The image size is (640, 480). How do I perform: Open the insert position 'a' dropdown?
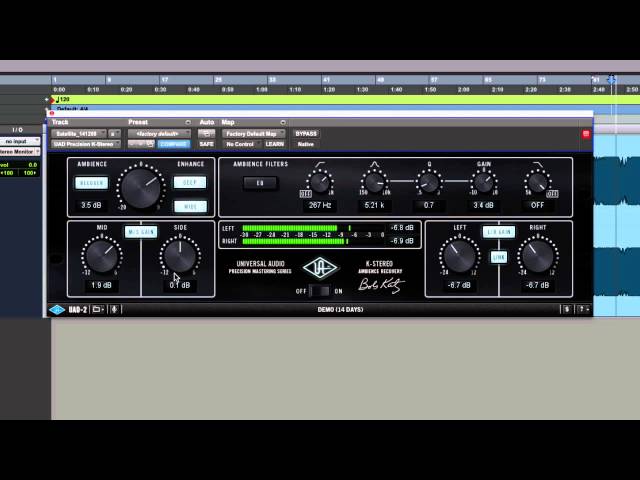point(115,133)
